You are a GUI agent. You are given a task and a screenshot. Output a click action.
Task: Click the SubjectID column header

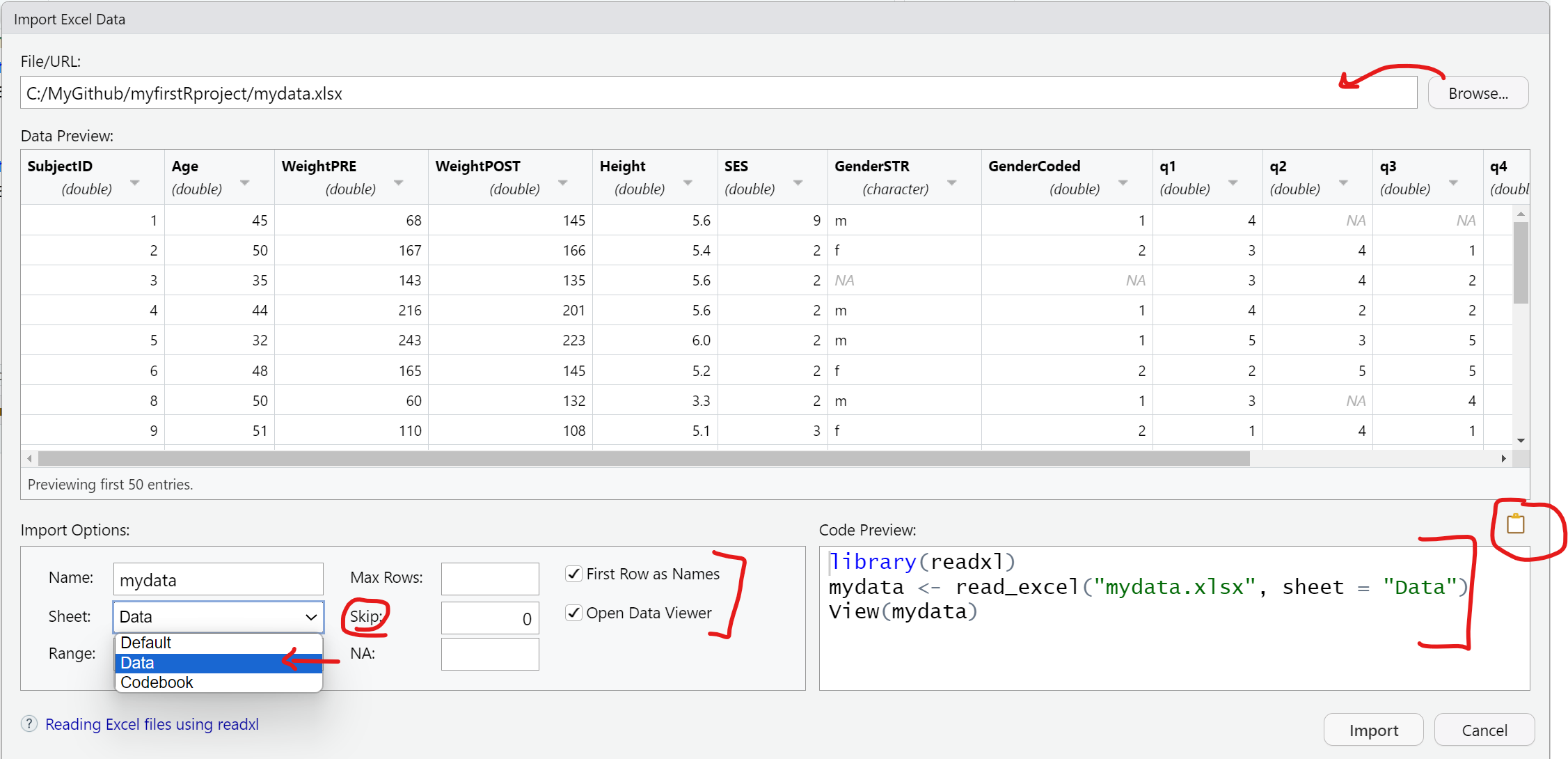93,177
